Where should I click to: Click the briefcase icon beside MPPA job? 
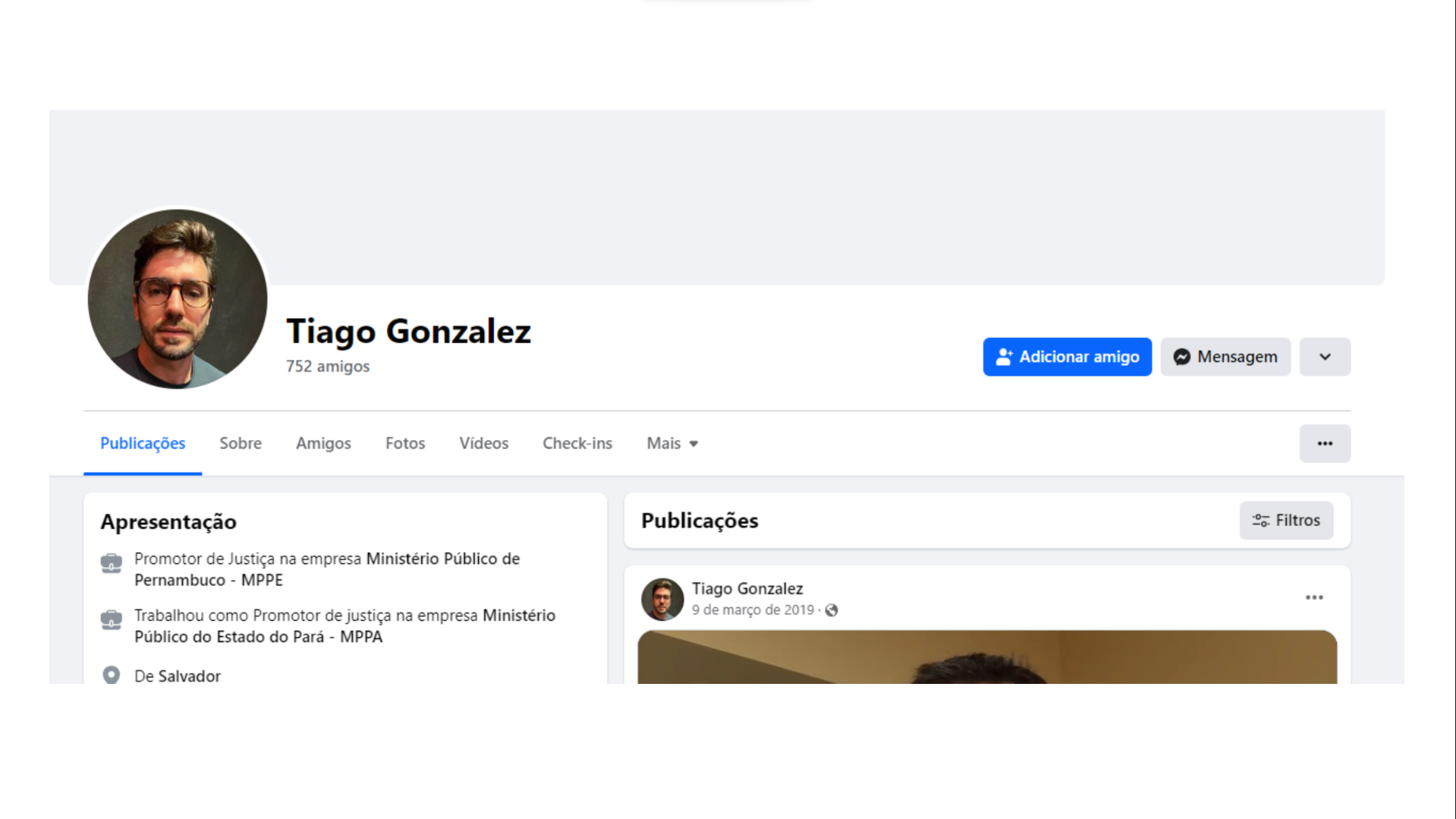point(111,619)
